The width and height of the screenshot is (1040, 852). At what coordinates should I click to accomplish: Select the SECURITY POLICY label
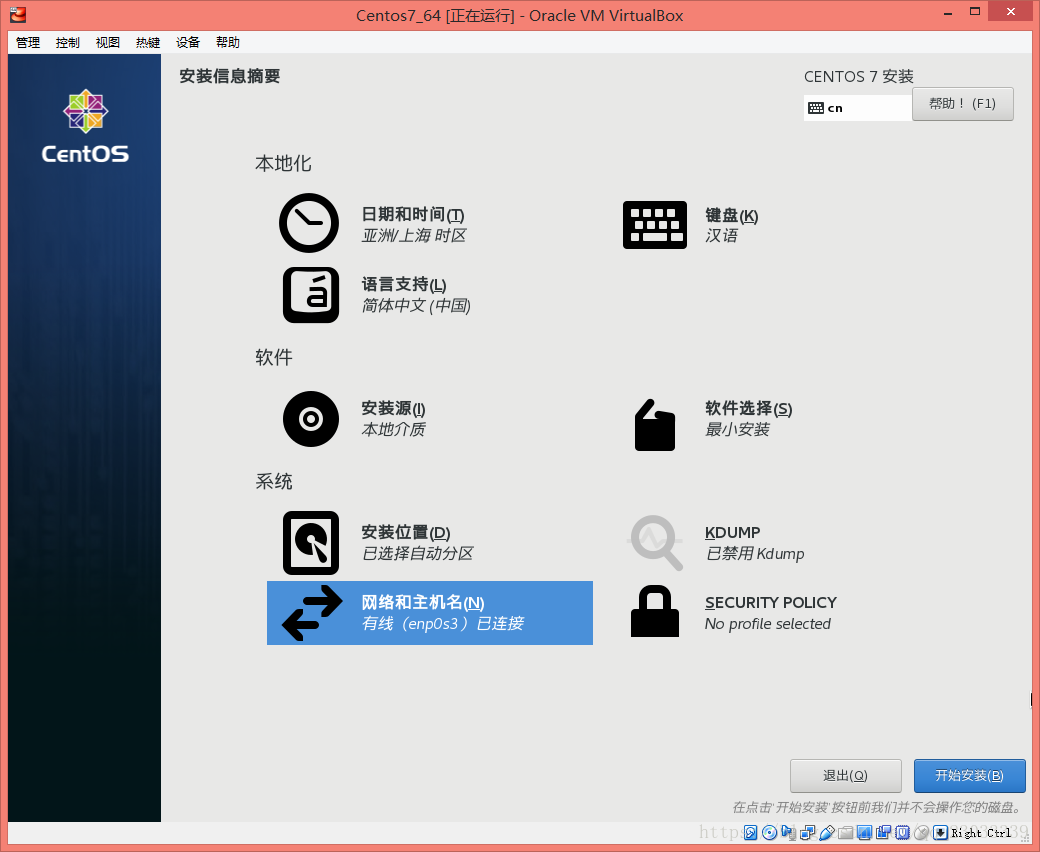[771, 603]
